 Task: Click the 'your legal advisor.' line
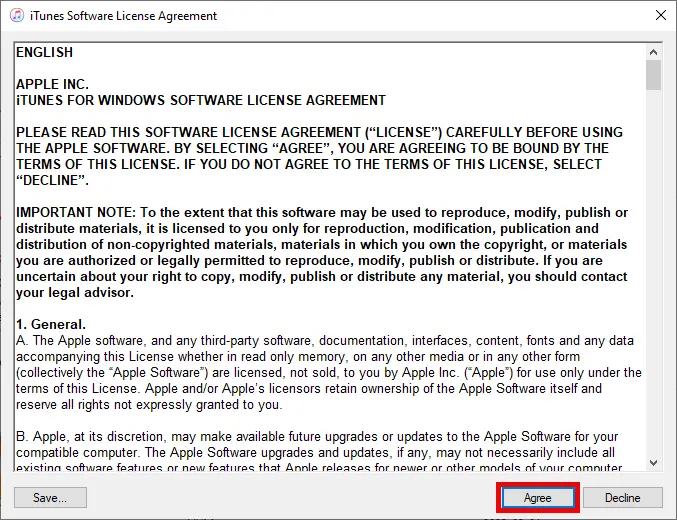coord(75,292)
